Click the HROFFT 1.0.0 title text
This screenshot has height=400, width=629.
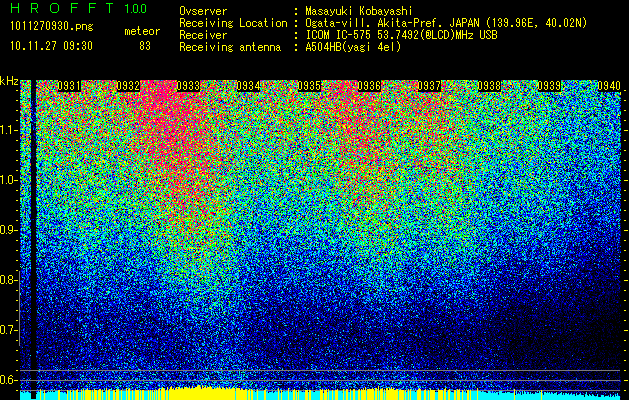point(79,8)
